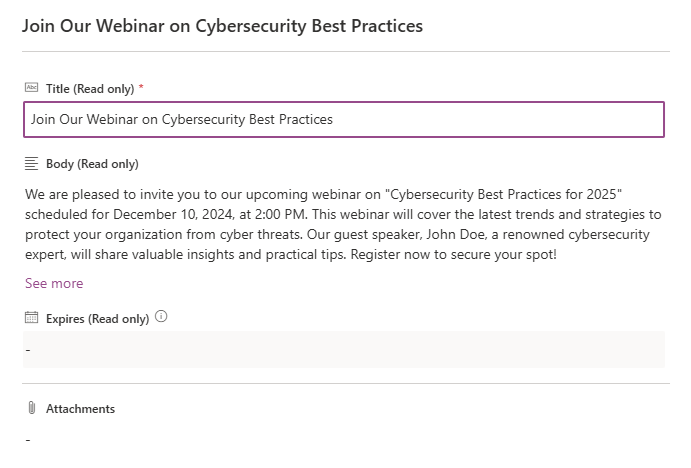Click the red required asterisk after Title

point(141,87)
